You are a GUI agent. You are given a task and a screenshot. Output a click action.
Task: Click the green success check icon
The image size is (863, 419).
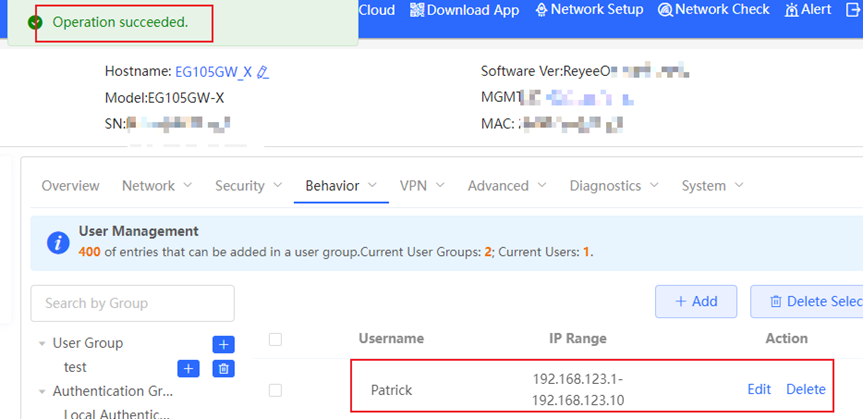35,23
